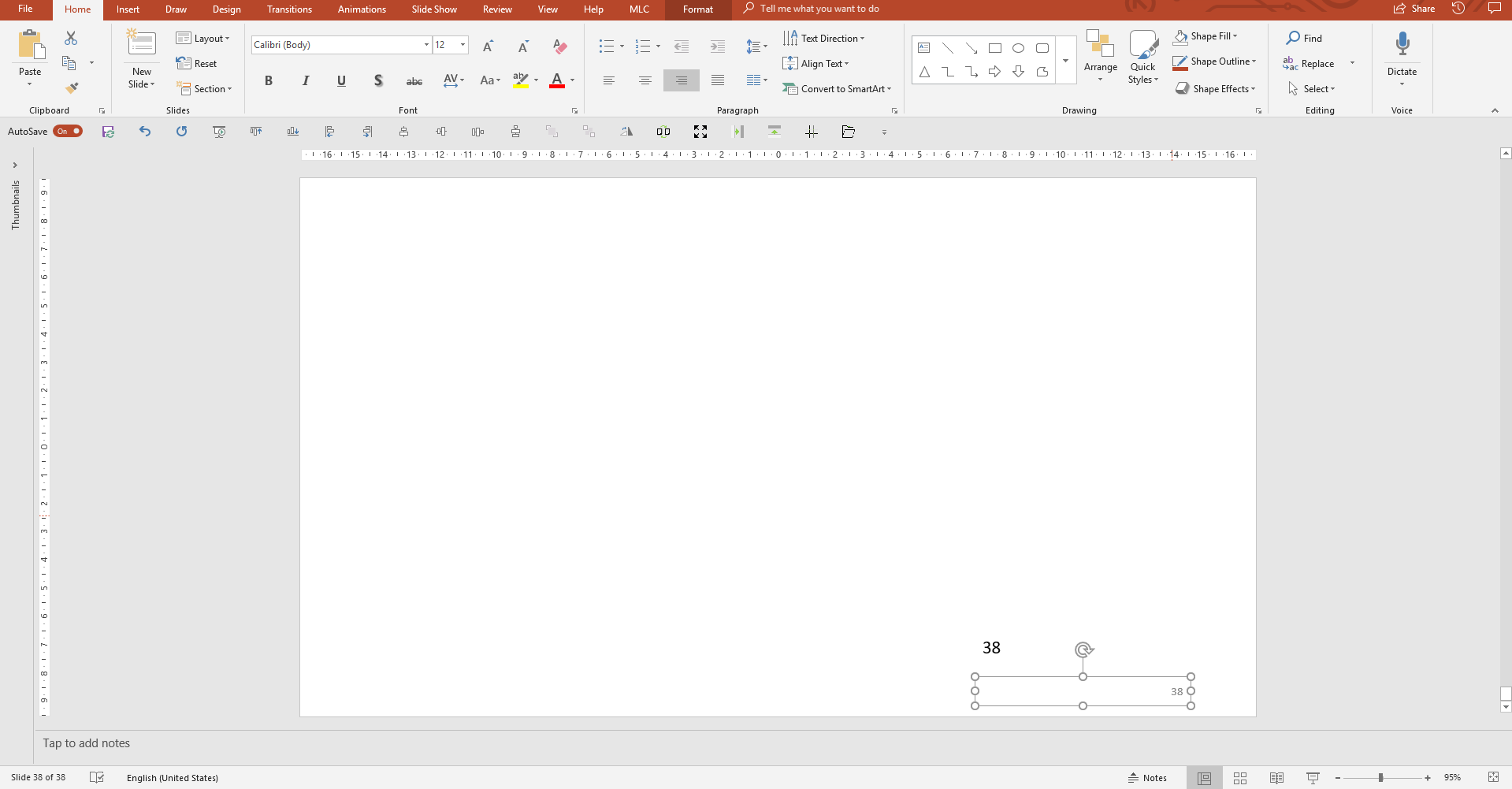
Task: Open the Arrange menu button
Action: click(x=1101, y=55)
